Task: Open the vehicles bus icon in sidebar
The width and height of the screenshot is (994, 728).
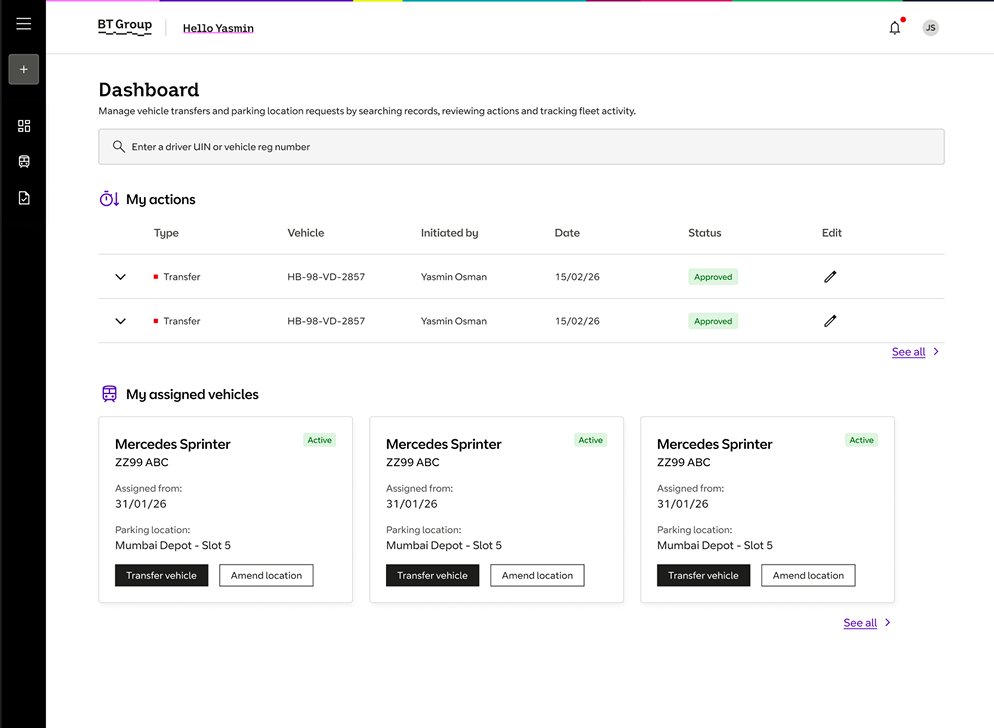Action: click(23, 162)
